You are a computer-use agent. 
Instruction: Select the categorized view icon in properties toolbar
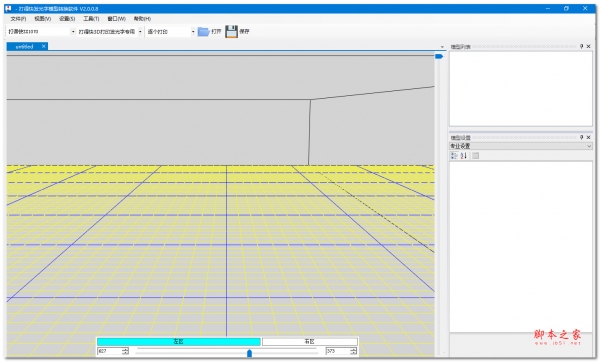point(454,156)
